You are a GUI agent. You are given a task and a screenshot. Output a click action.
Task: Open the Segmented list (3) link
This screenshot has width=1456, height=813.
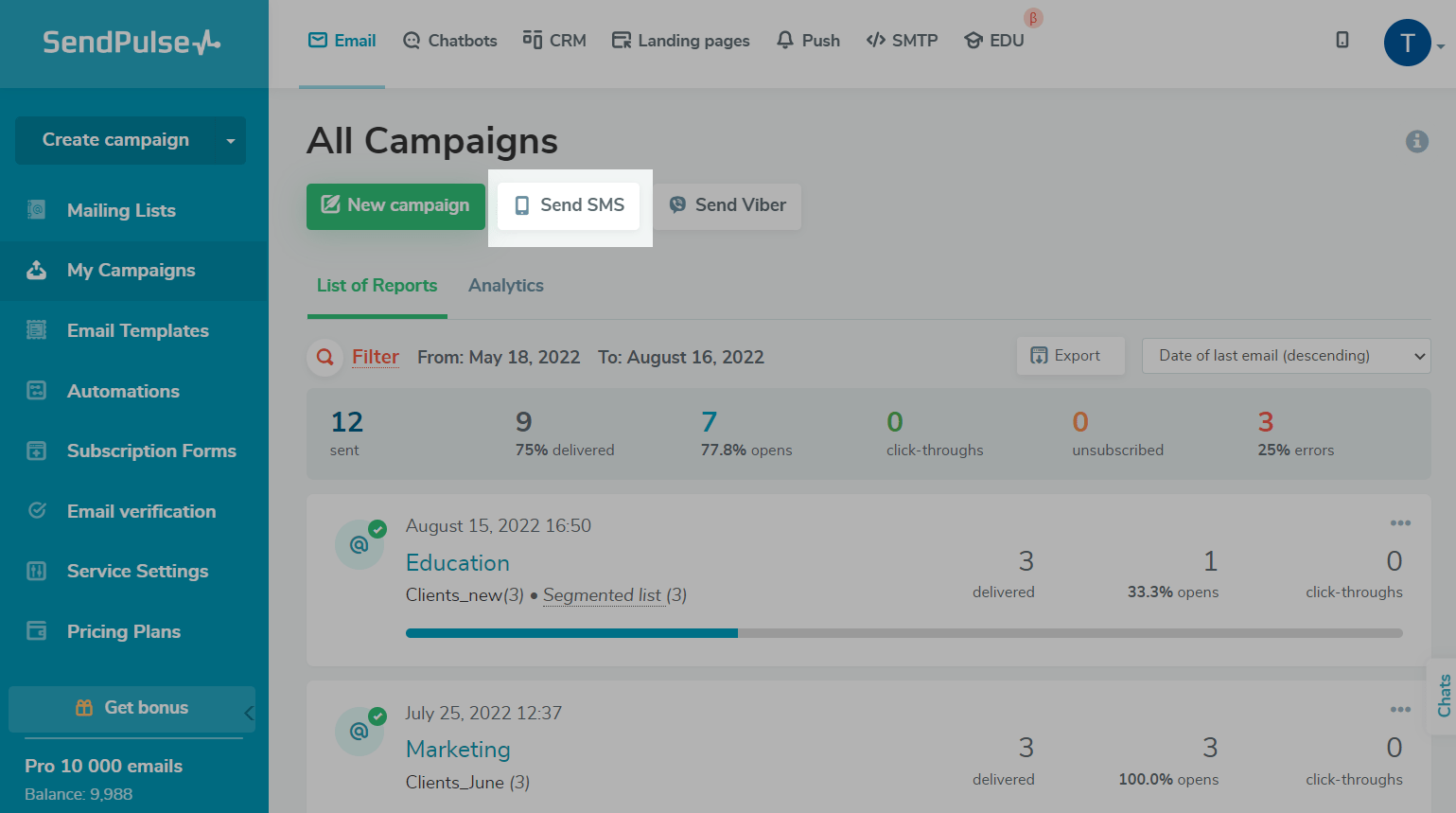(615, 595)
